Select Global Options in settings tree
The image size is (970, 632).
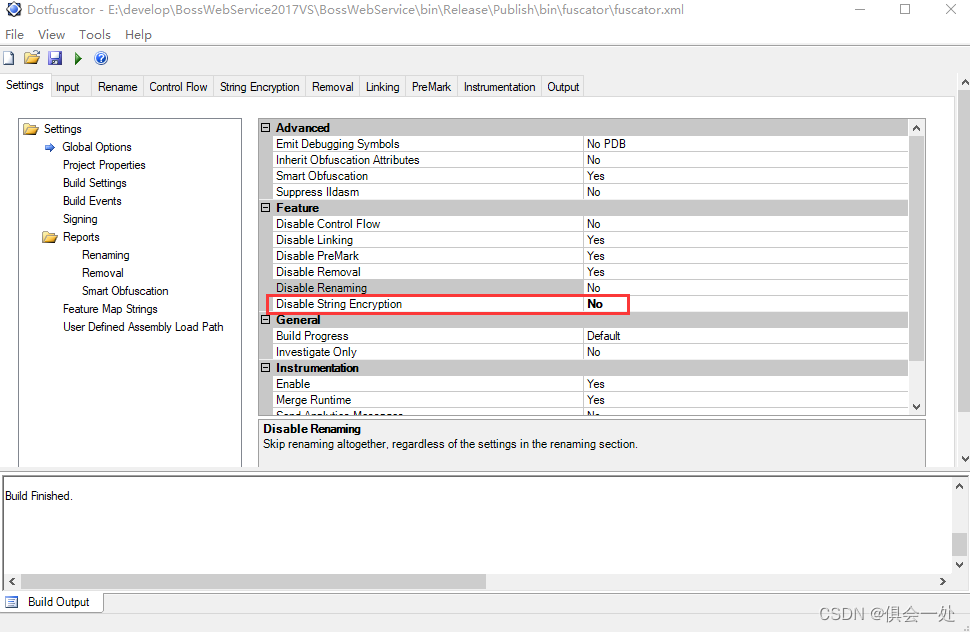point(97,147)
